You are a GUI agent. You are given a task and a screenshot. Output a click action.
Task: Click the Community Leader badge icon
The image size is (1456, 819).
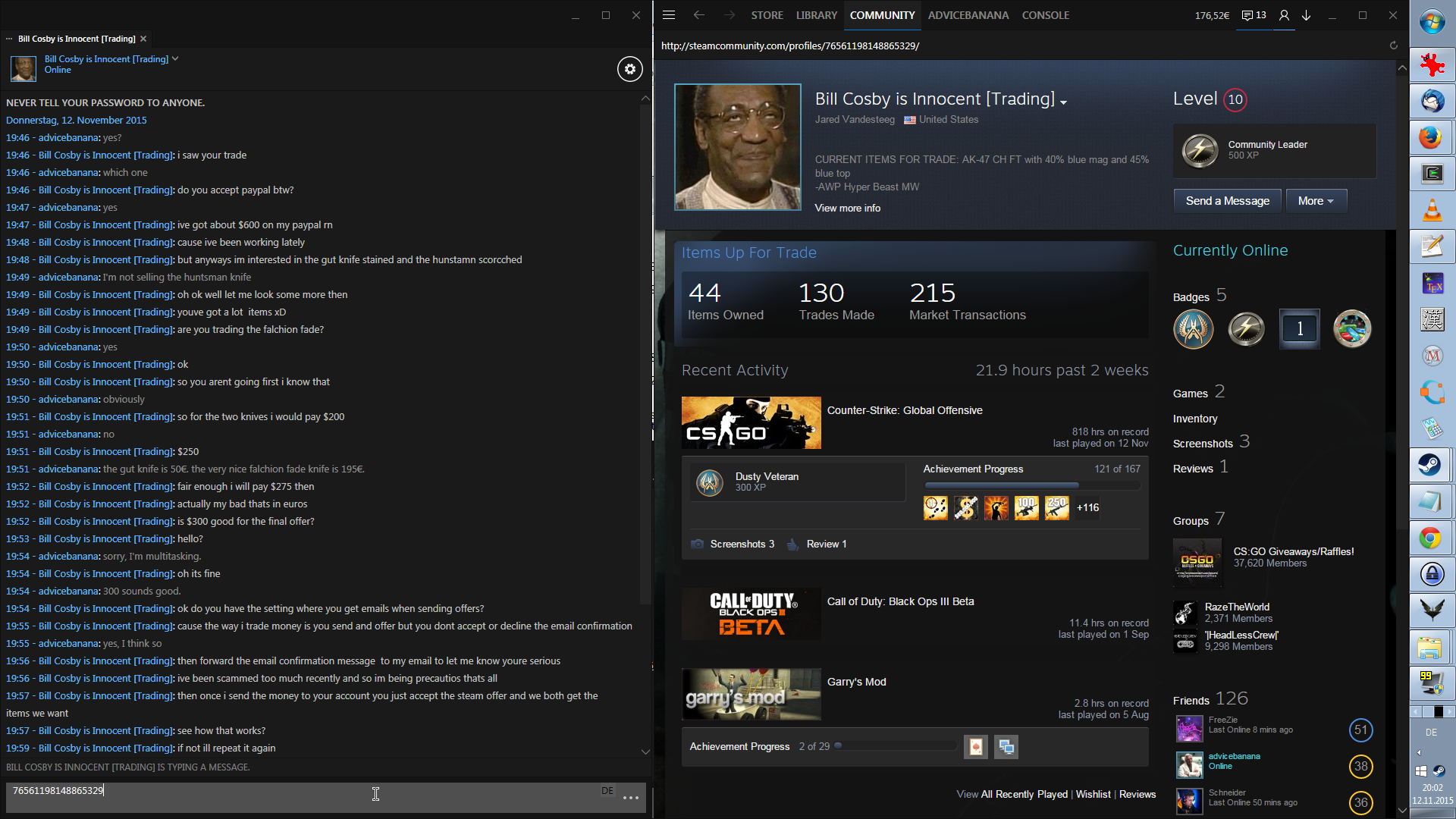1200,150
